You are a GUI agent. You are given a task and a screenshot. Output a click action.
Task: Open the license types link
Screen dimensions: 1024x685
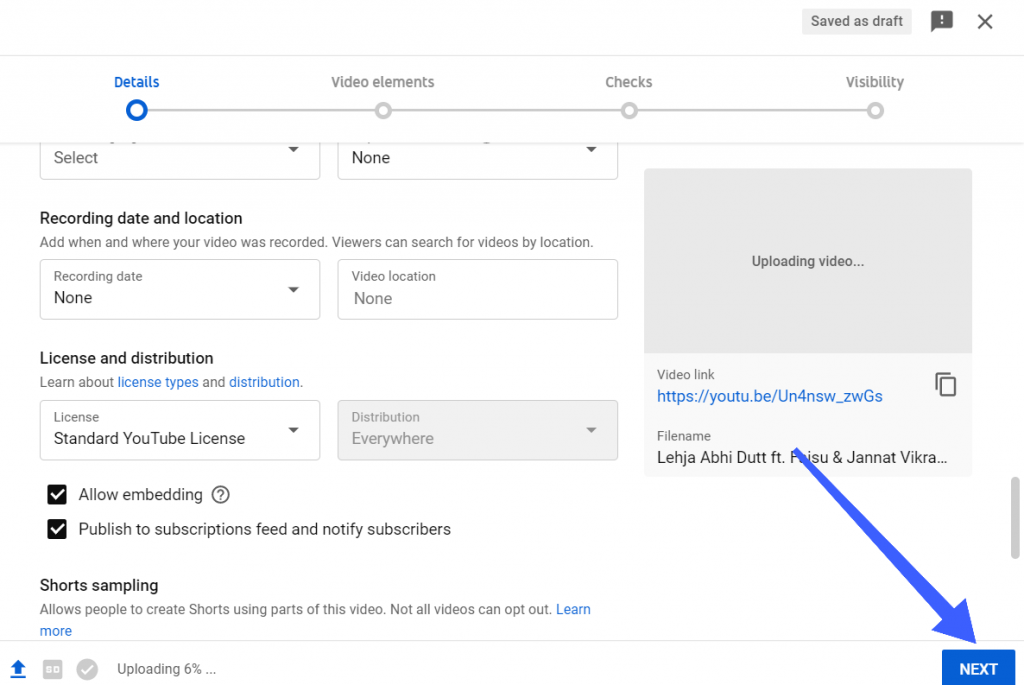[x=158, y=382]
